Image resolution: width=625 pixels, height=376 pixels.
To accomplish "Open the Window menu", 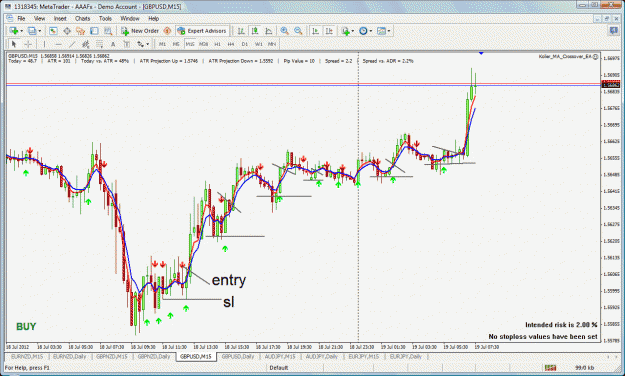I will point(130,18).
